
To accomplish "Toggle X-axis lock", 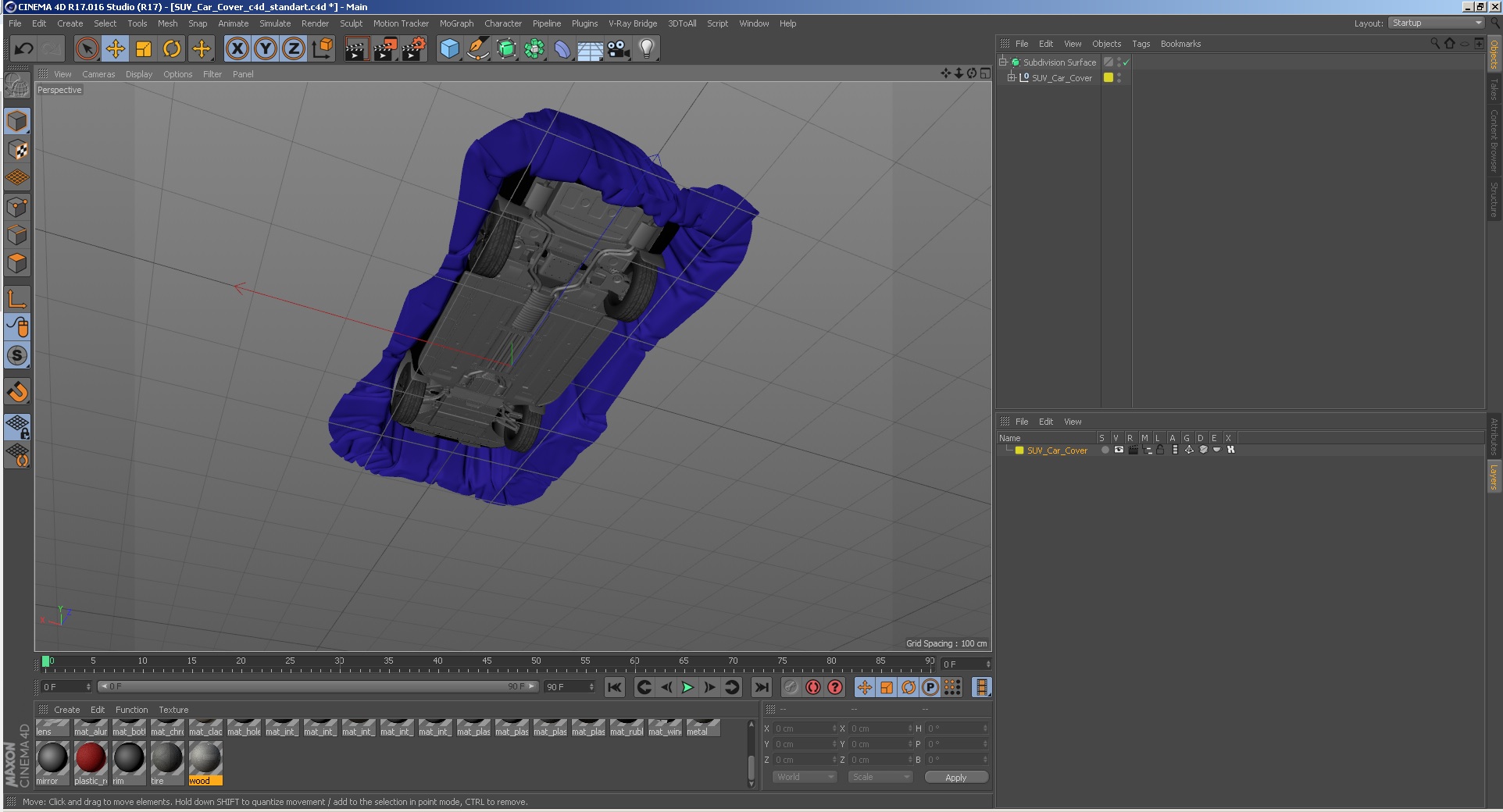I will (237, 49).
